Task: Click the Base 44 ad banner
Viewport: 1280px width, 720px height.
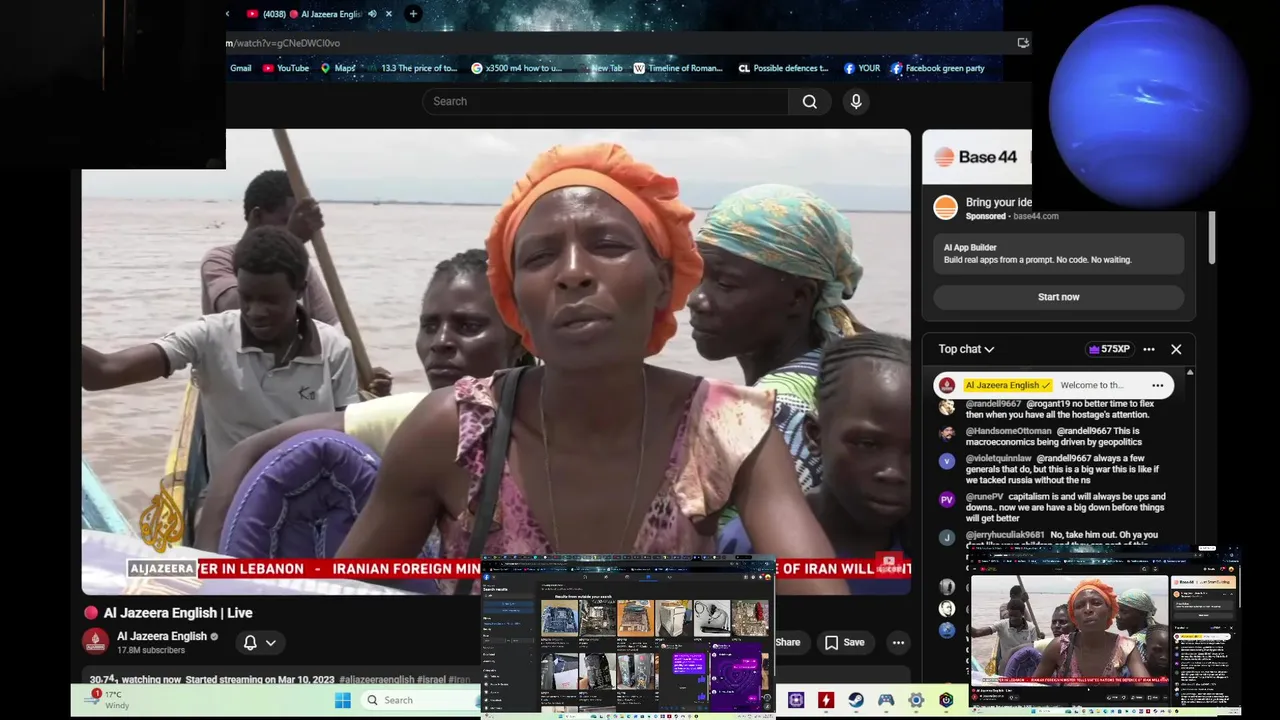Action: [976, 157]
